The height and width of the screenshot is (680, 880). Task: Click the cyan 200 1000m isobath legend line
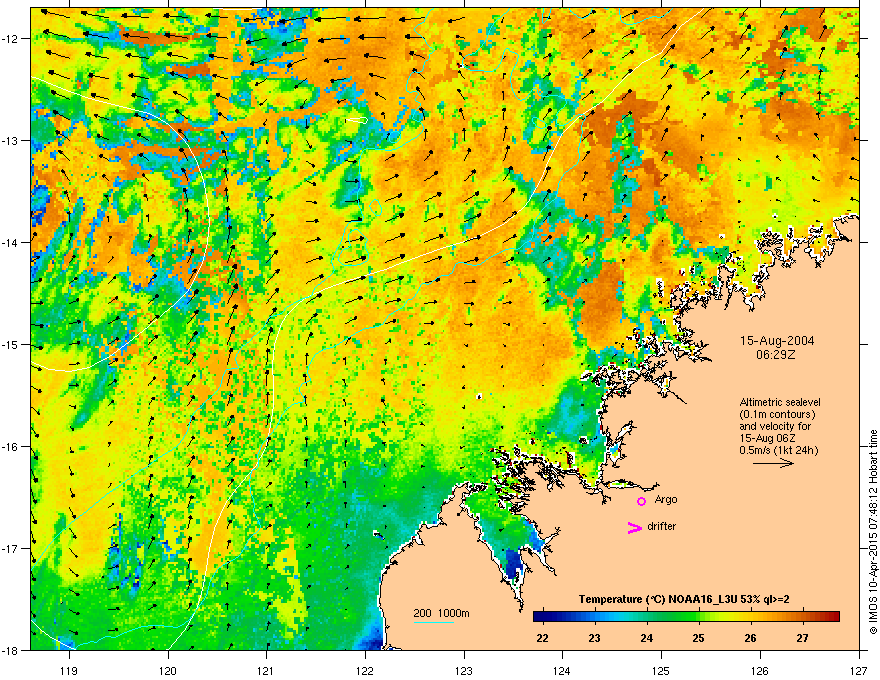(x=434, y=622)
